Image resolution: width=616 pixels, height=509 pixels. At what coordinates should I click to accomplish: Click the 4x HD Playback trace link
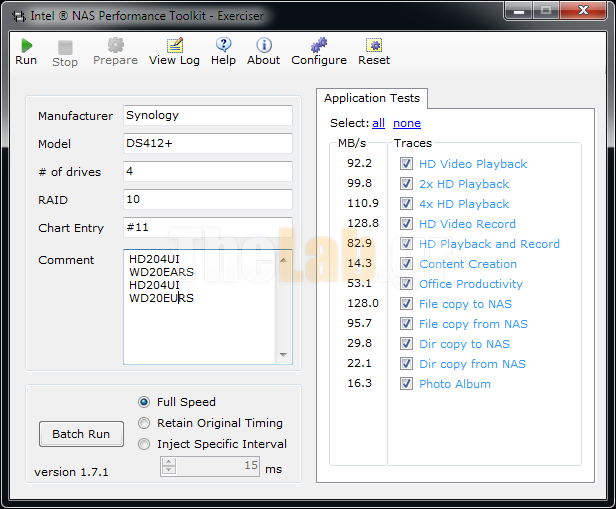pyautogui.click(x=464, y=204)
